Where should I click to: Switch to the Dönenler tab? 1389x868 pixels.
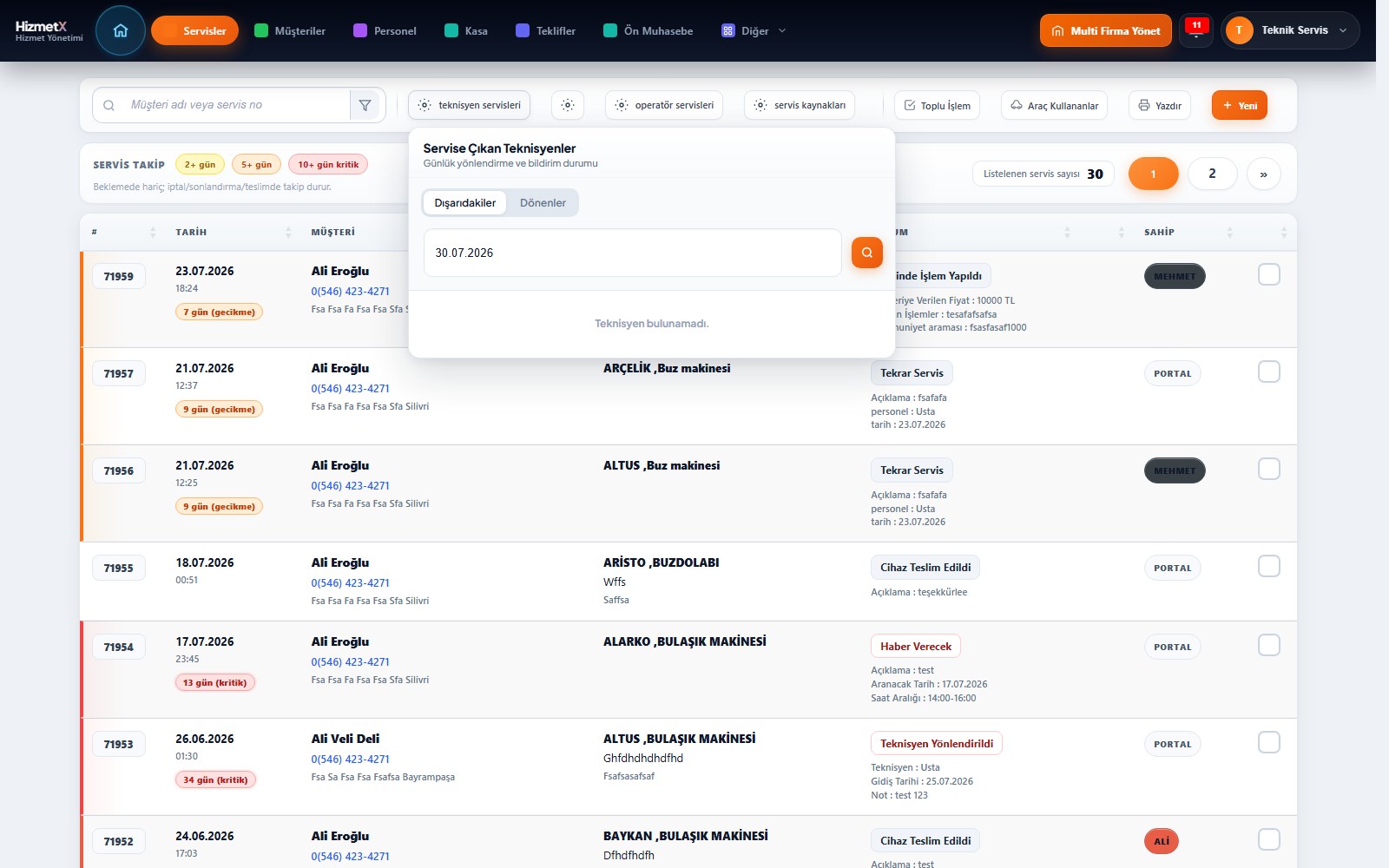point(543,203)
